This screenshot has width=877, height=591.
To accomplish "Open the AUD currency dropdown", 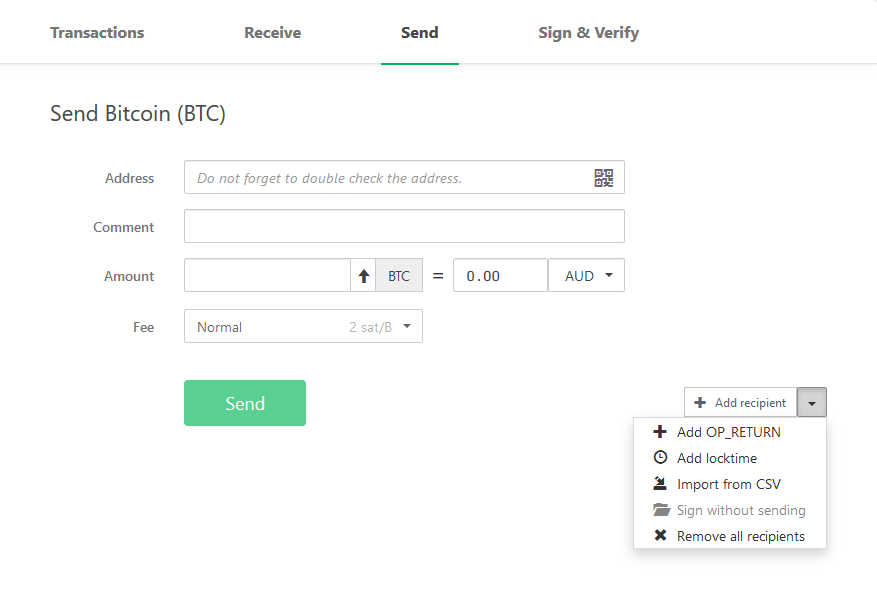I will (x=586, y=275).
